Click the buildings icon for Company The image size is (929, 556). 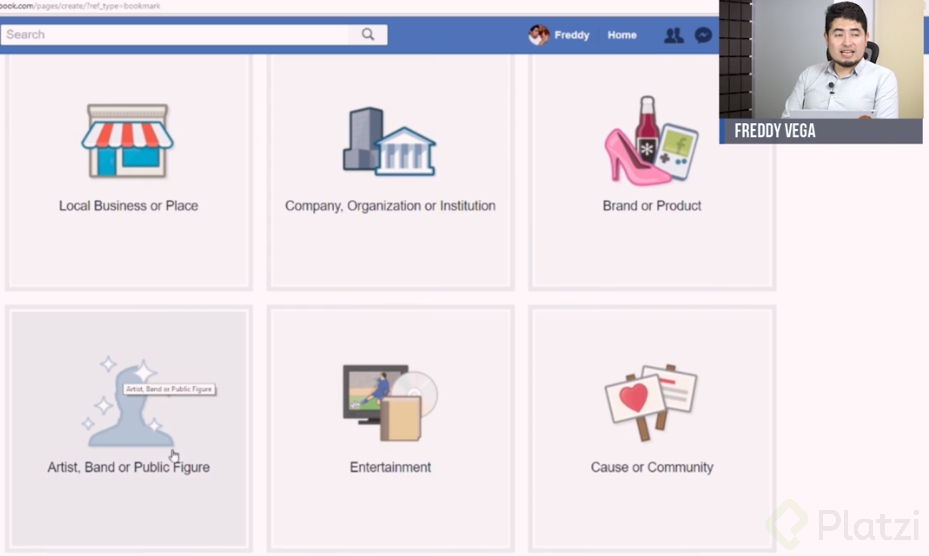click(389, 142)
